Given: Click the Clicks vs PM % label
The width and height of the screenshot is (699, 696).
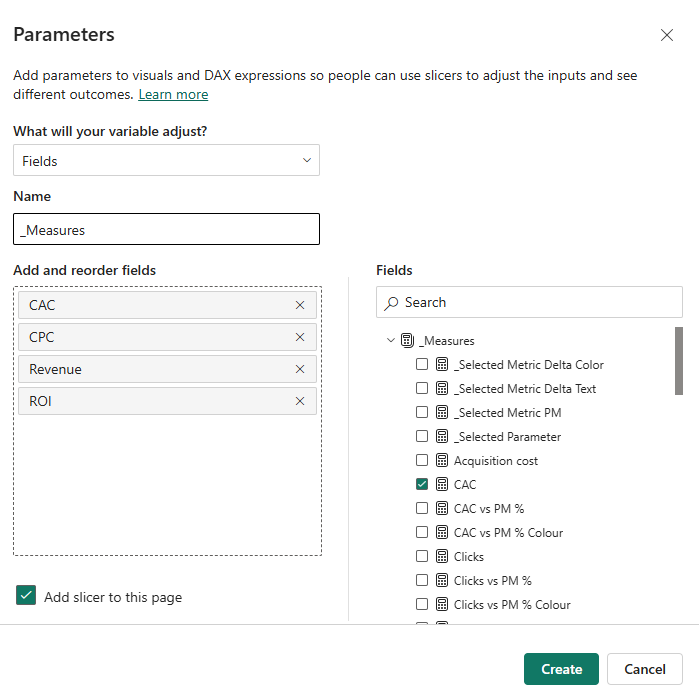Looking at the screenshot, I should click(x=493, y=581).
